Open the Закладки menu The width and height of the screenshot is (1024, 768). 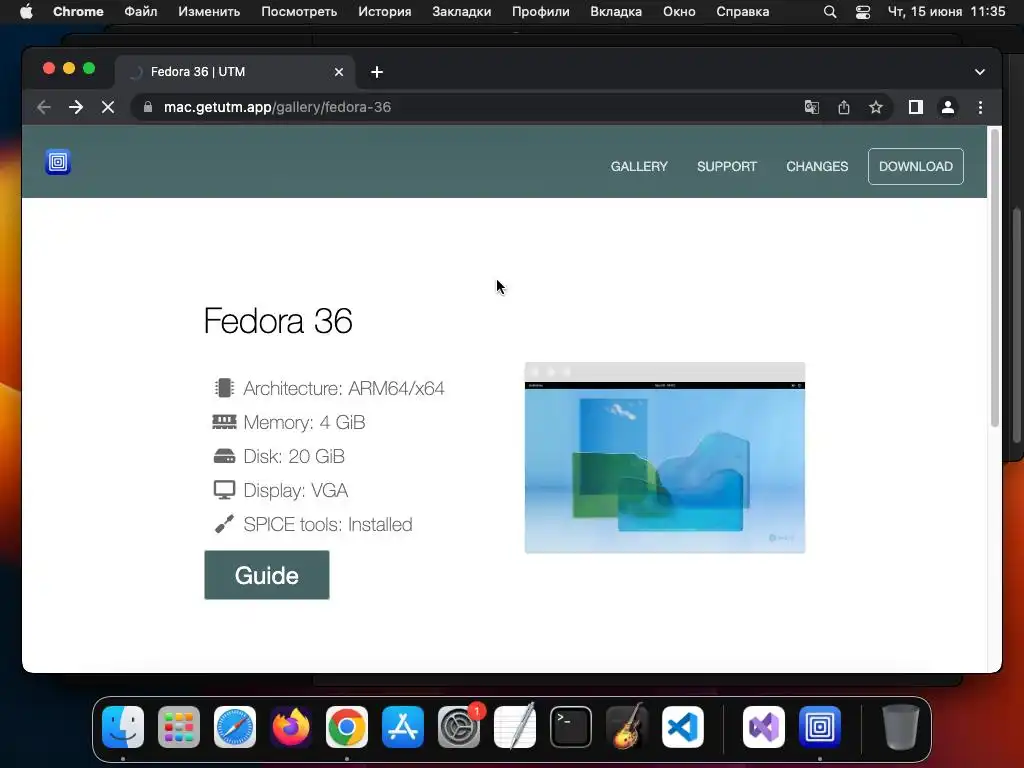[x=462, y=12]
